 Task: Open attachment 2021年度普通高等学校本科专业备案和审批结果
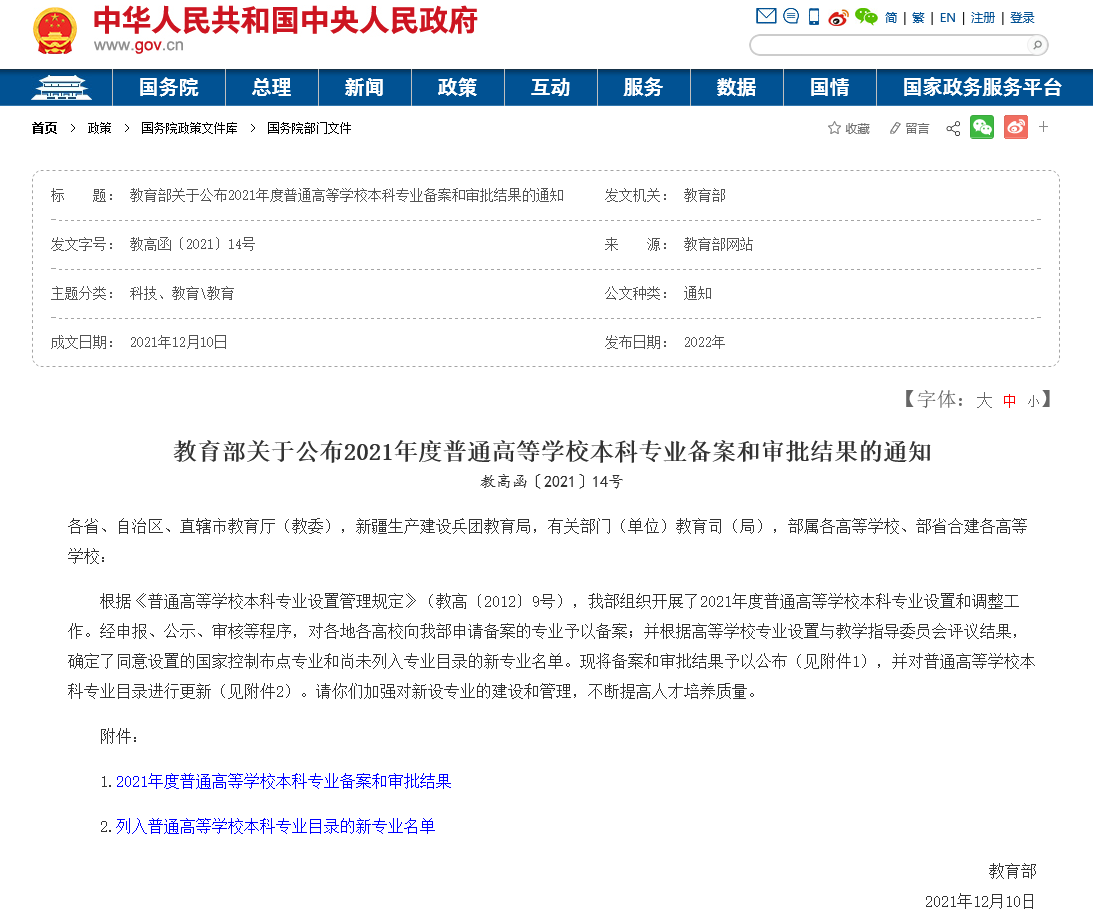[x=283, y=781]
